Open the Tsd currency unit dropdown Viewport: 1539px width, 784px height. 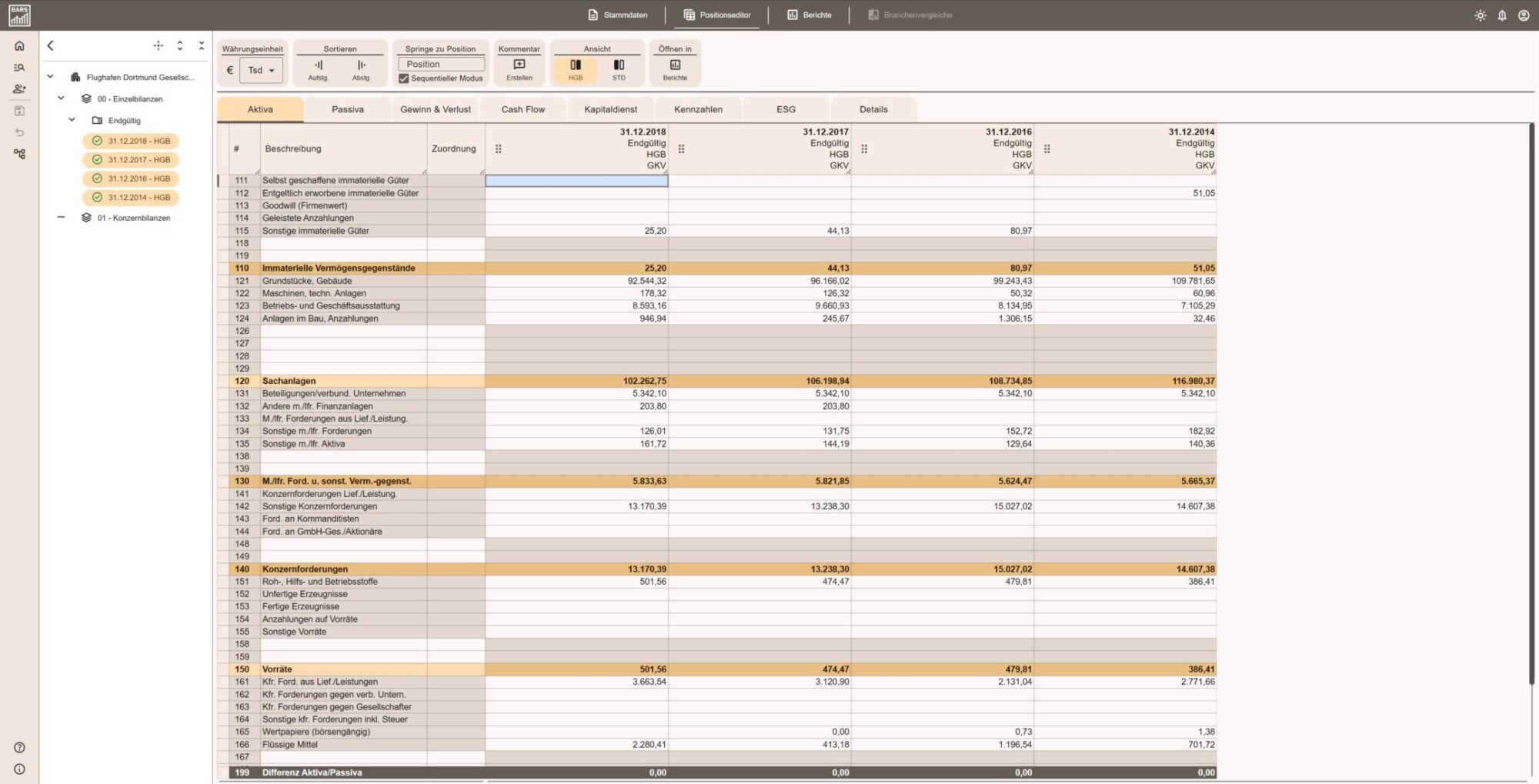[x=262, y=70]
